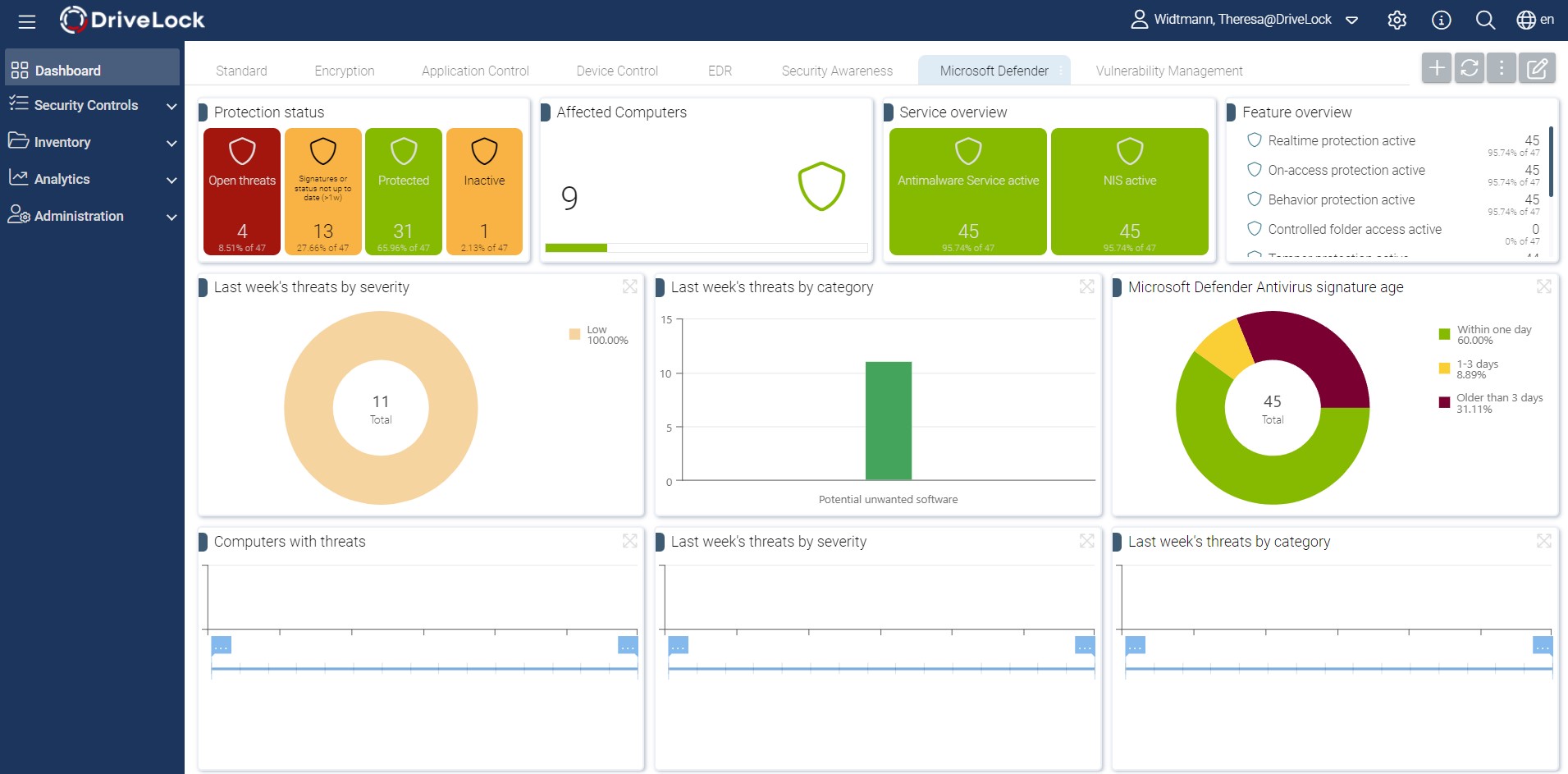Open the search magnifier icon
The image size is (1568, 774).
pyautogui.click(x=1485, y=20)
